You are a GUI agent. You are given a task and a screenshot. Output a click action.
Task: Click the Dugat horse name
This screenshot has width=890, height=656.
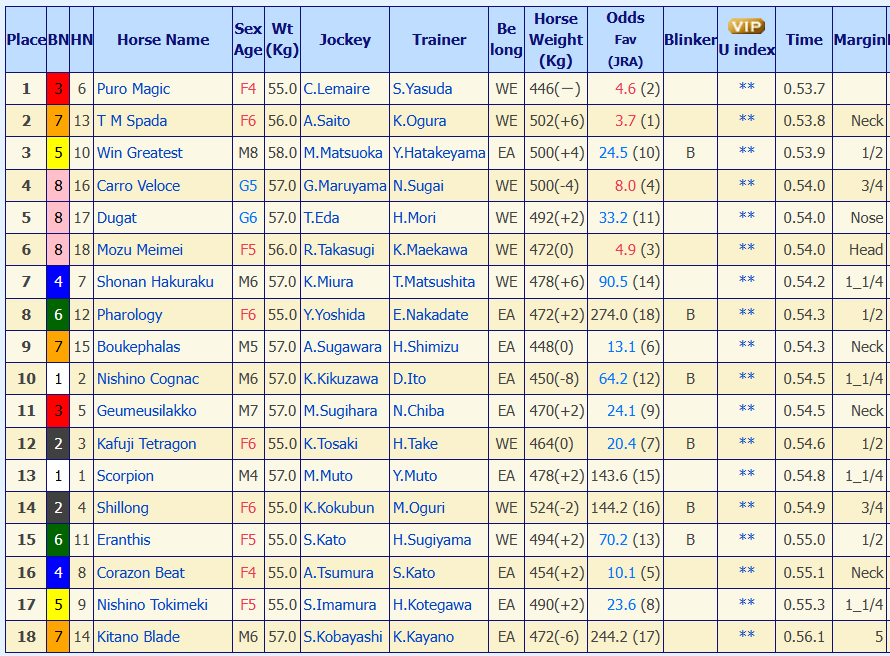[117, 218]
